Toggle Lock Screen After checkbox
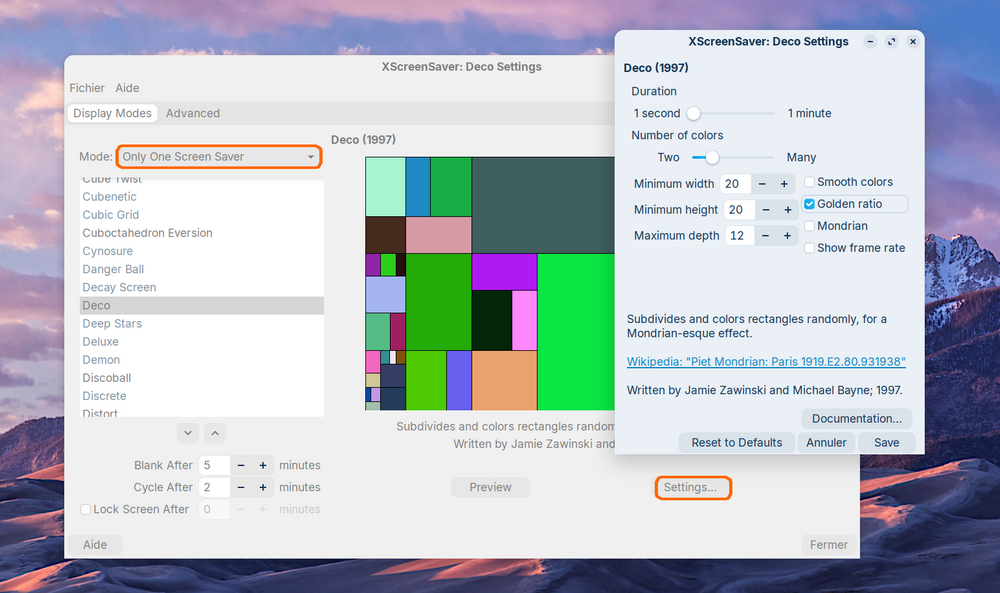 tap(86, 509)
